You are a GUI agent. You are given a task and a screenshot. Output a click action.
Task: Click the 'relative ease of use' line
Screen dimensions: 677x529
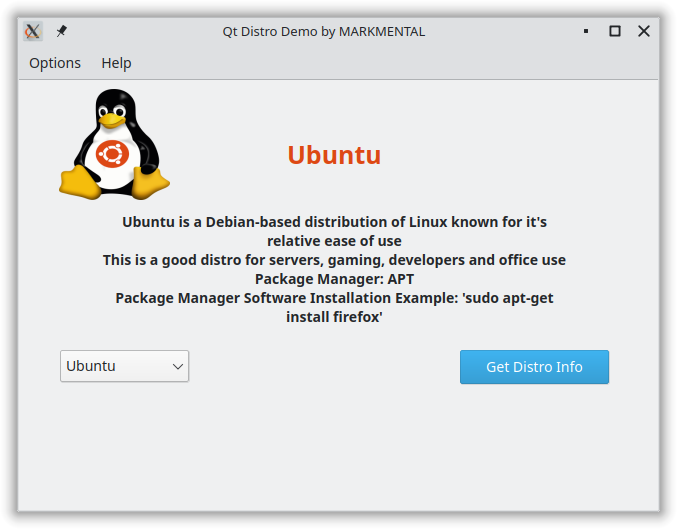point(334,241)
